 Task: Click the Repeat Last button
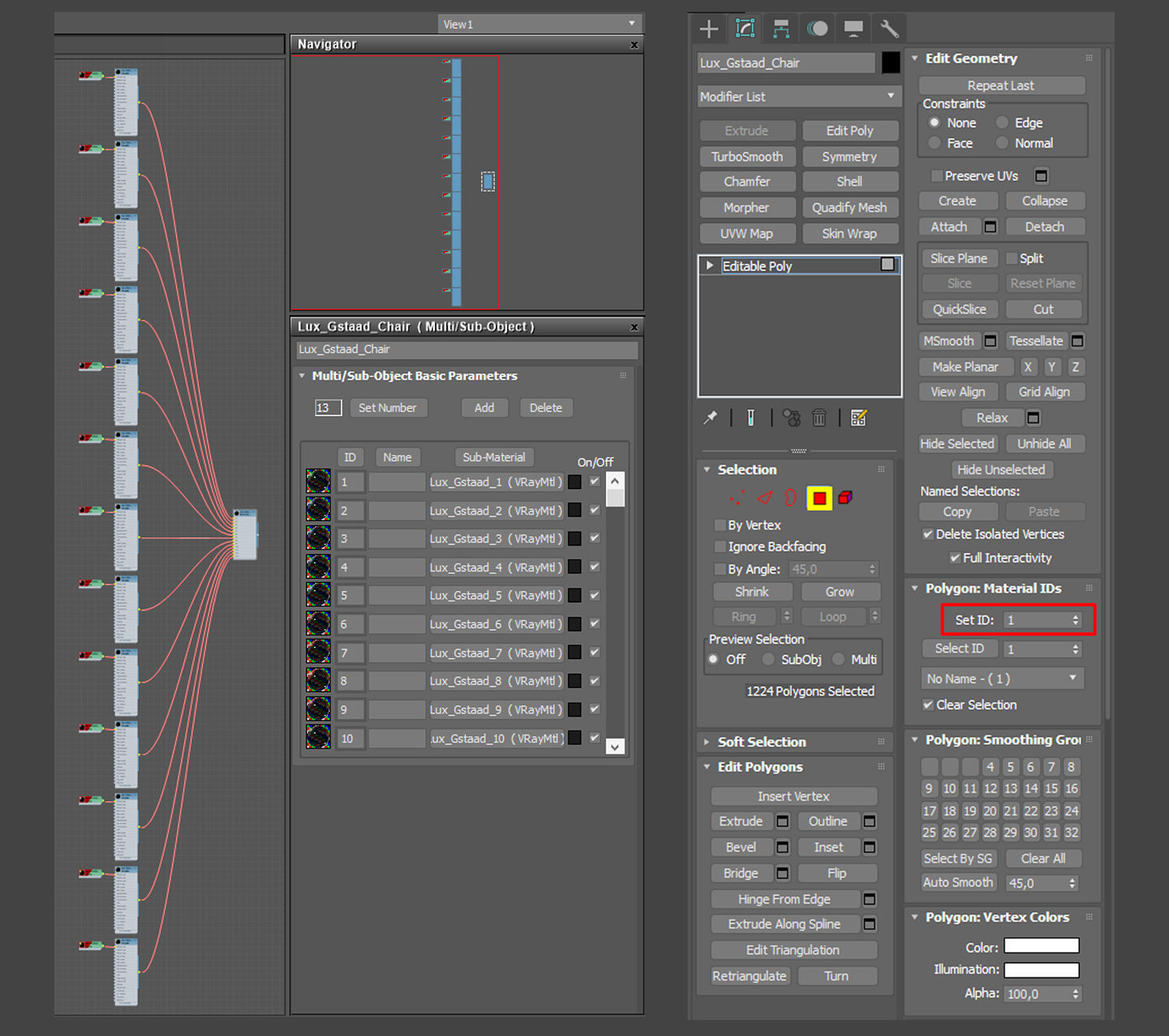tap(1001, 86)
